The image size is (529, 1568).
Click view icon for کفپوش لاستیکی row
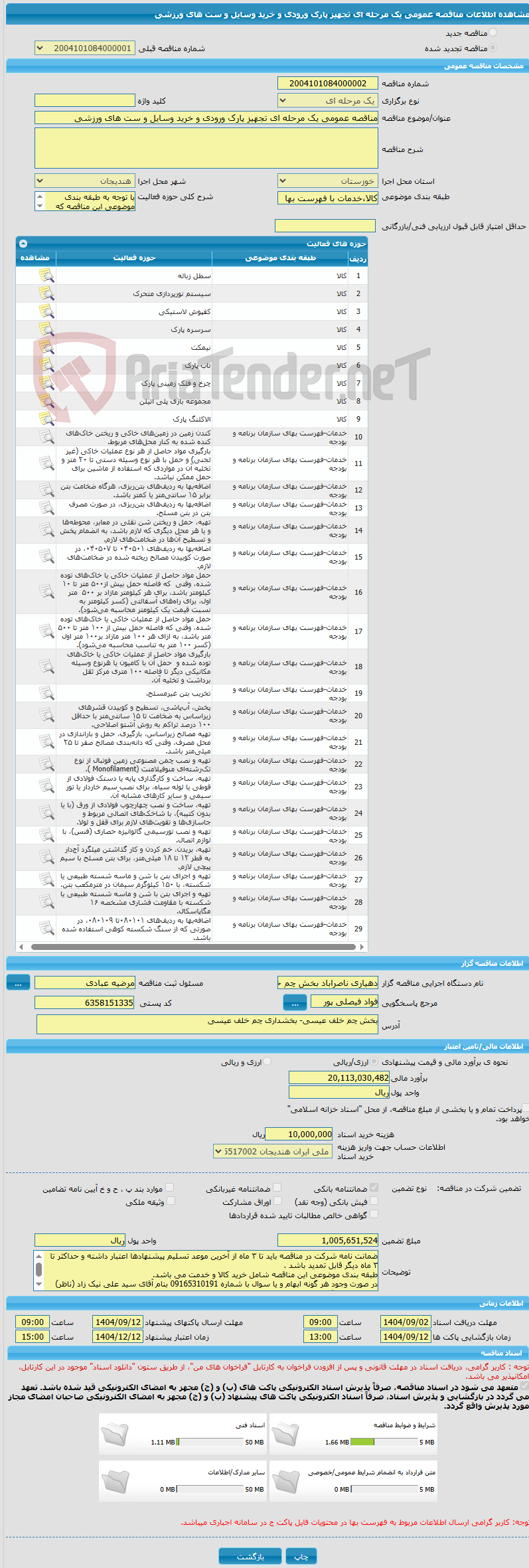46,311
